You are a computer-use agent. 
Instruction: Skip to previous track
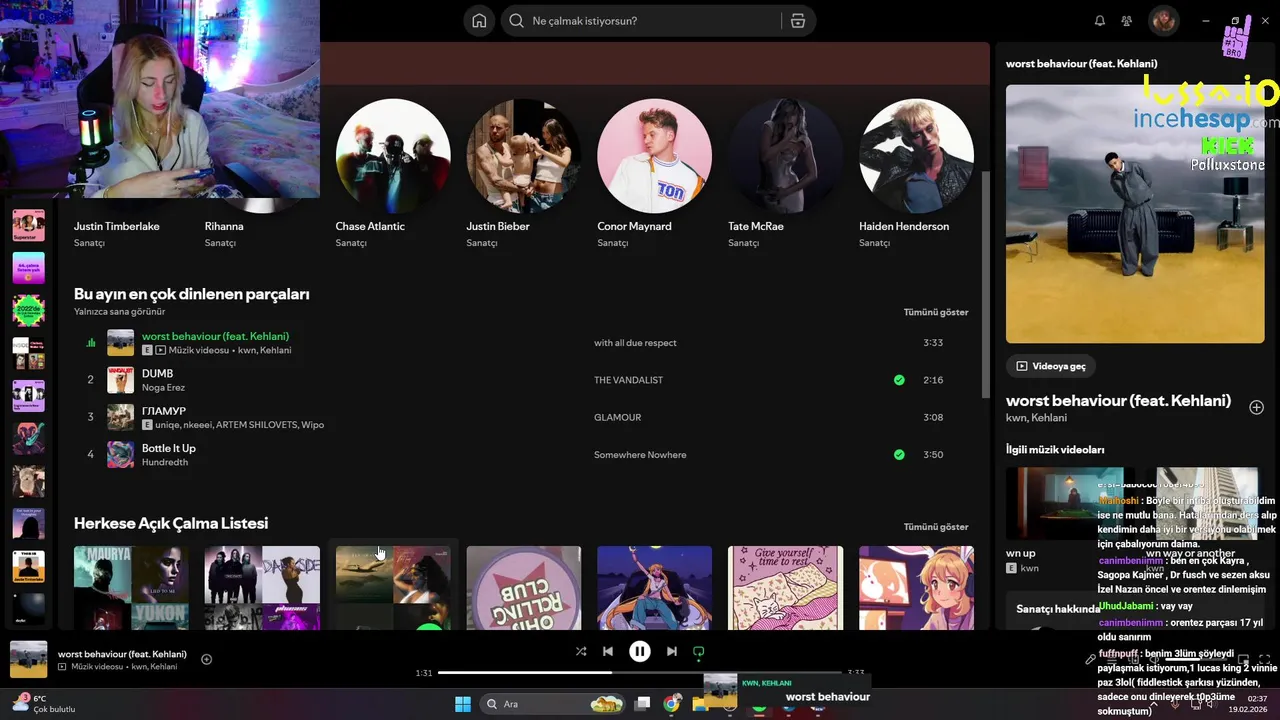pyautogui.click(x=608, y=651)
